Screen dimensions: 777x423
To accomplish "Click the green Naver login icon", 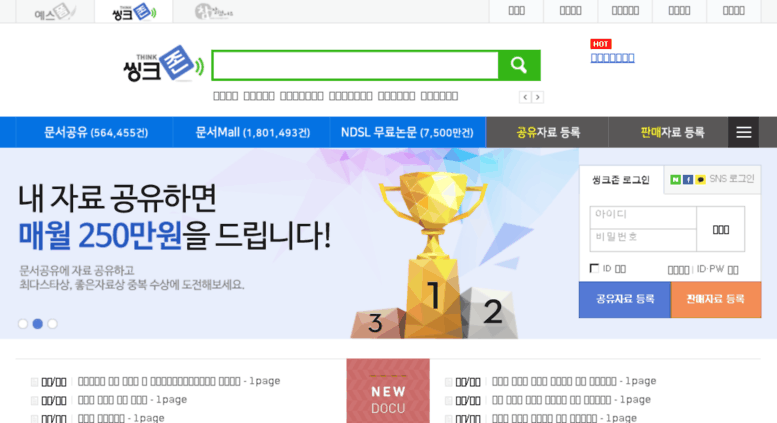I will (x=675, y=179).
